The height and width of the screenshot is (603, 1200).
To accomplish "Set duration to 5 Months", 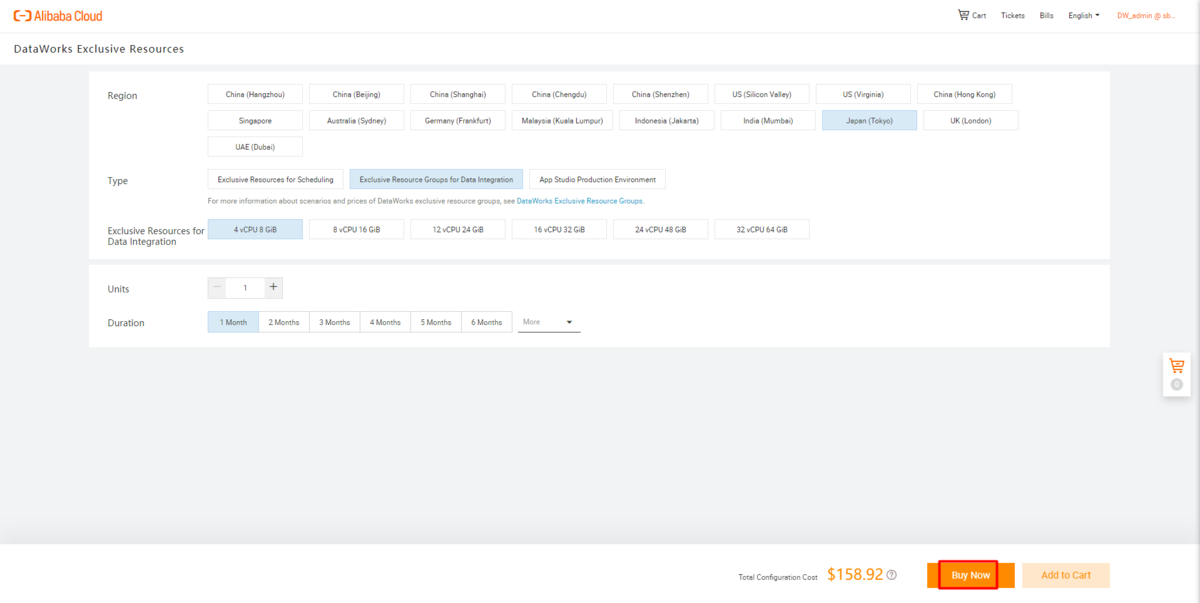I will [x=436, y=322].
